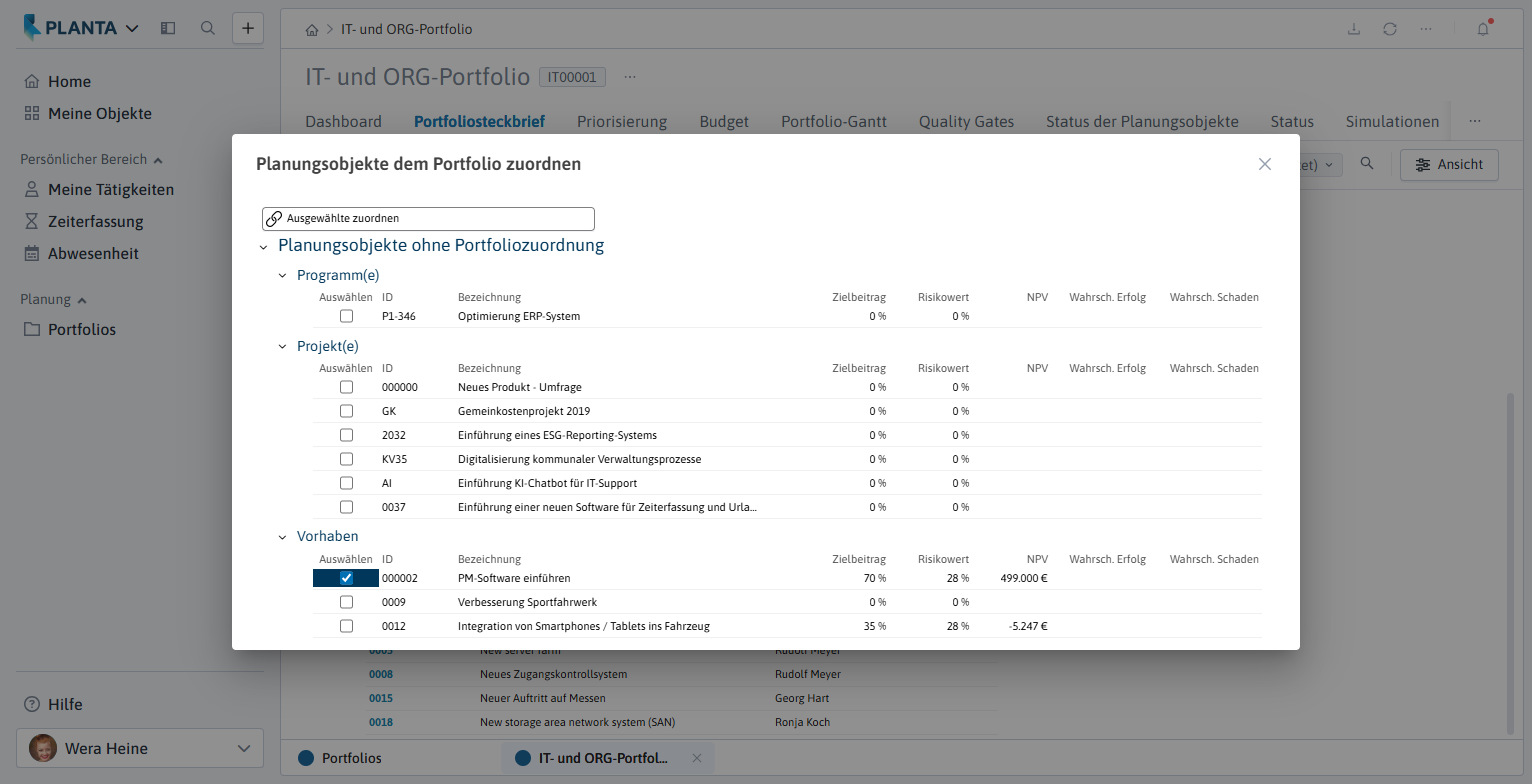Select Einführung KI-Chatbot für IT-Support checkbox
1532x784 pixels.
[346, 483]
